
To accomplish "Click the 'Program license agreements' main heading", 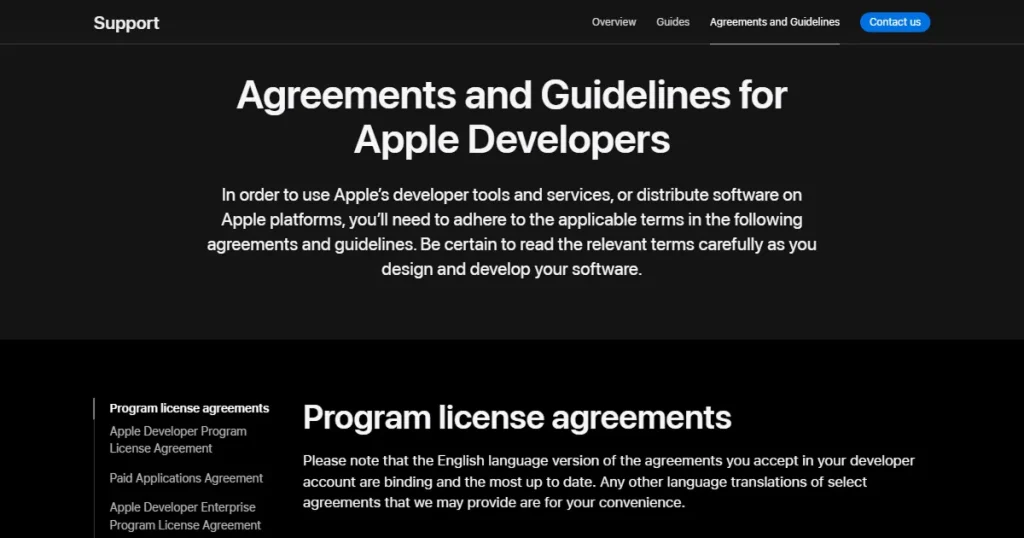I will [517, 417].
